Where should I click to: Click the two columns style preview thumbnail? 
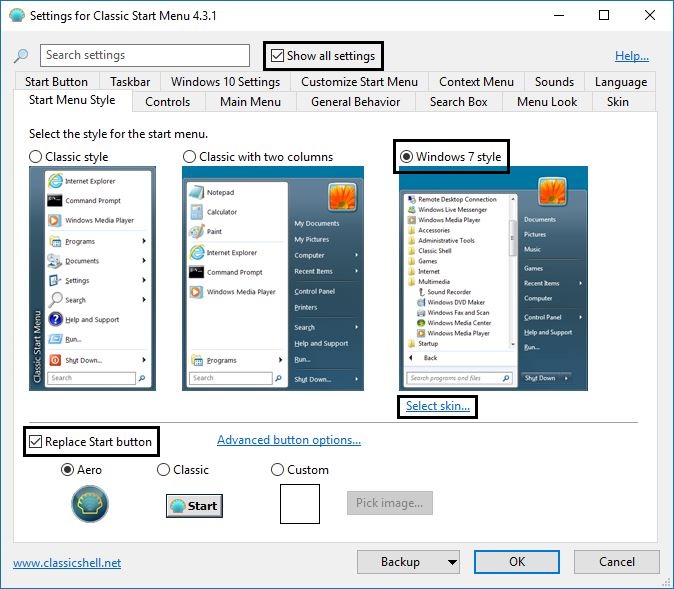pos(273,279)
